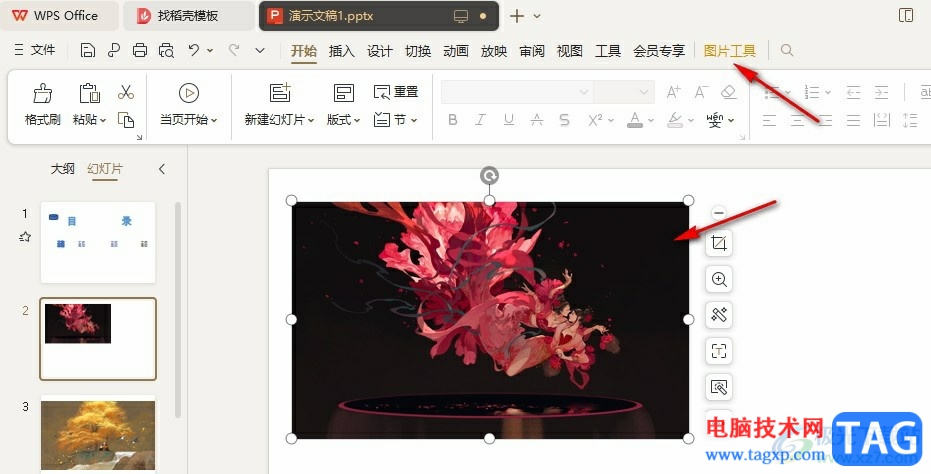The image size is (931, 474).
Task: Open new tab with plus button
Action: [x=517, y=16]
